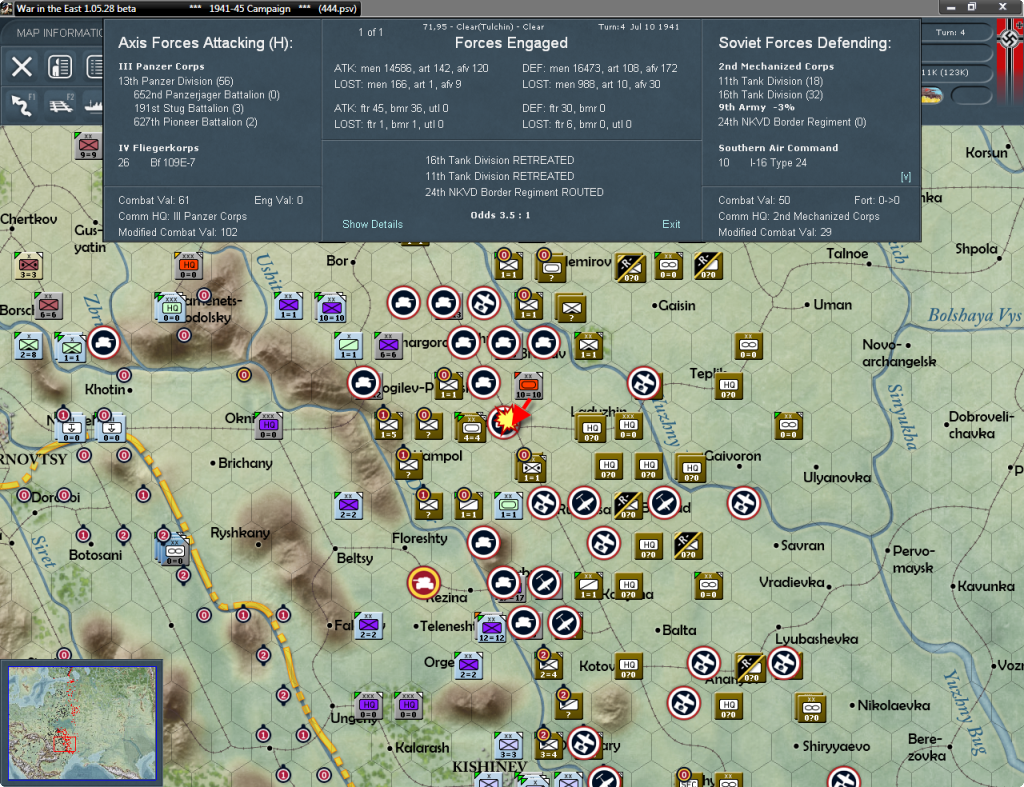Click the minimap overview

pos(82,722)
